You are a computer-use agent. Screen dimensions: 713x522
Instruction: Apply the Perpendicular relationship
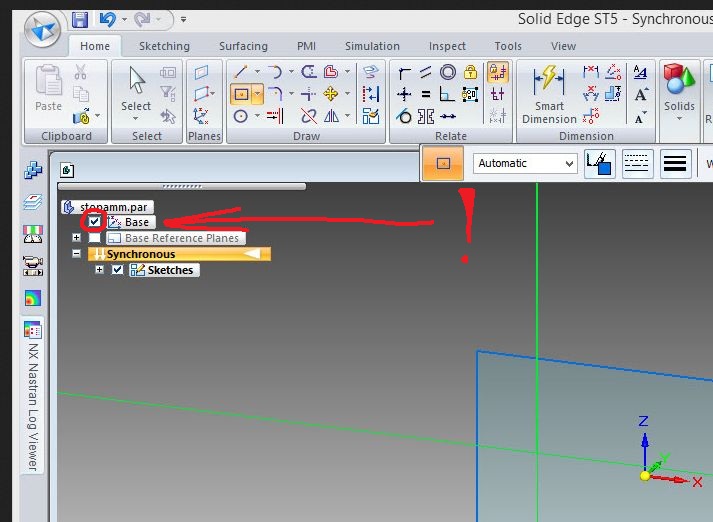tap(447, 95)
